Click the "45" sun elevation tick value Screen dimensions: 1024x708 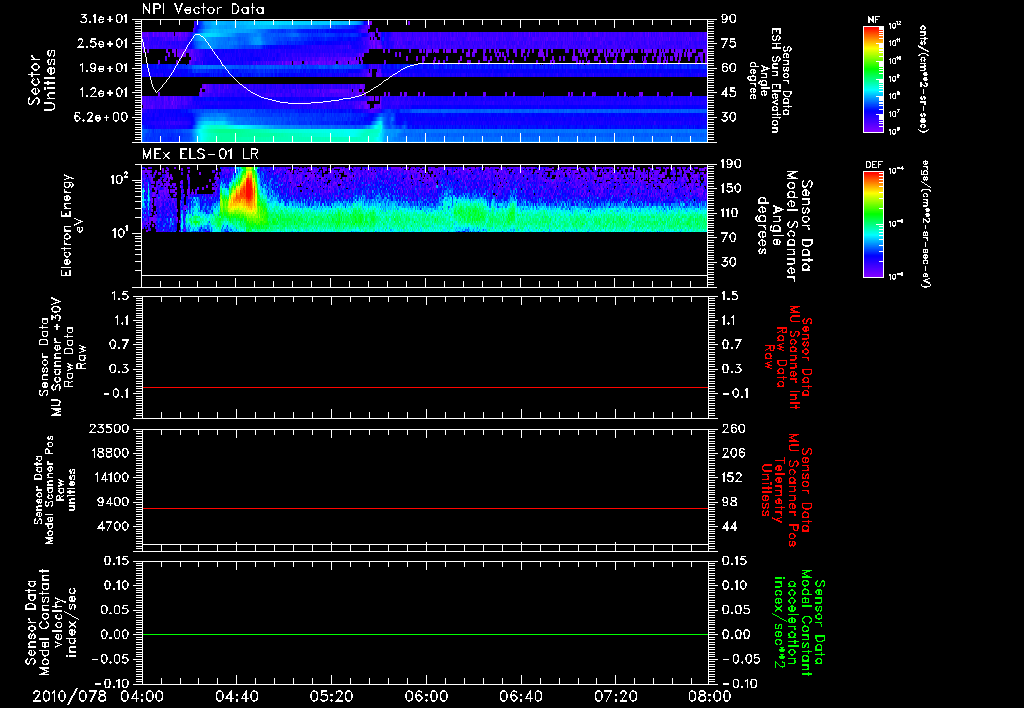(x=729, y=93)
